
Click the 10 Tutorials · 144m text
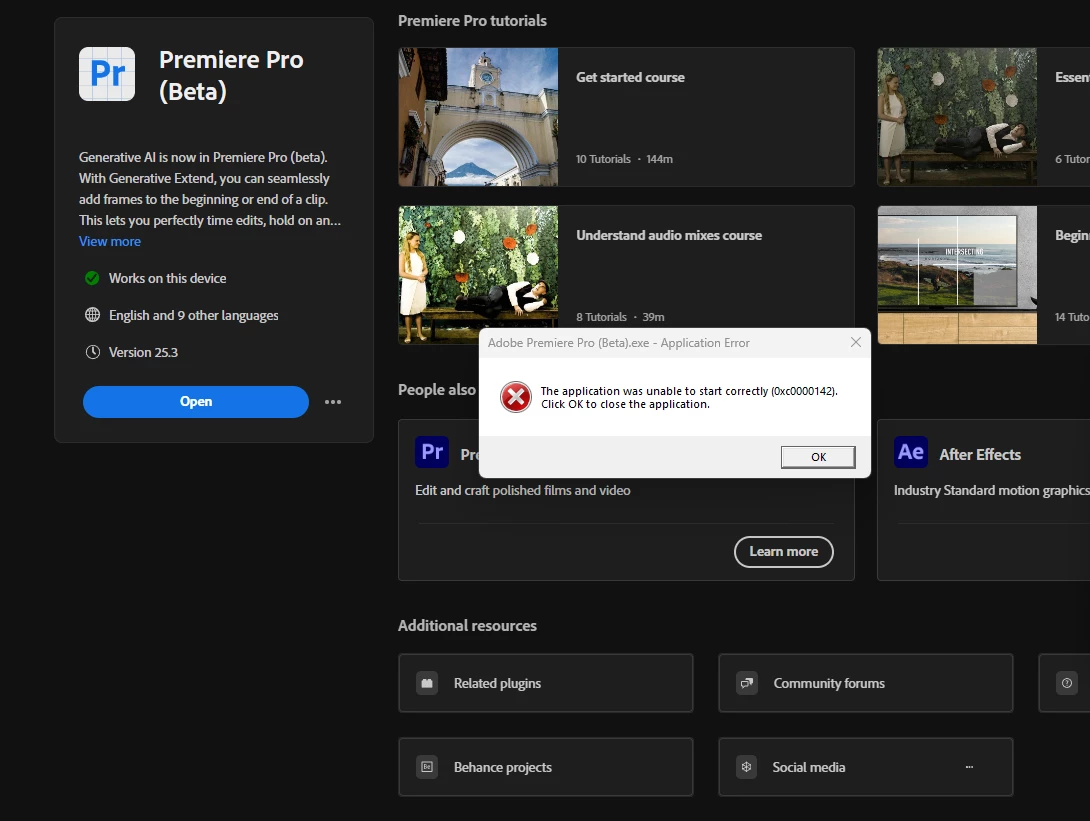coord(624,159)
